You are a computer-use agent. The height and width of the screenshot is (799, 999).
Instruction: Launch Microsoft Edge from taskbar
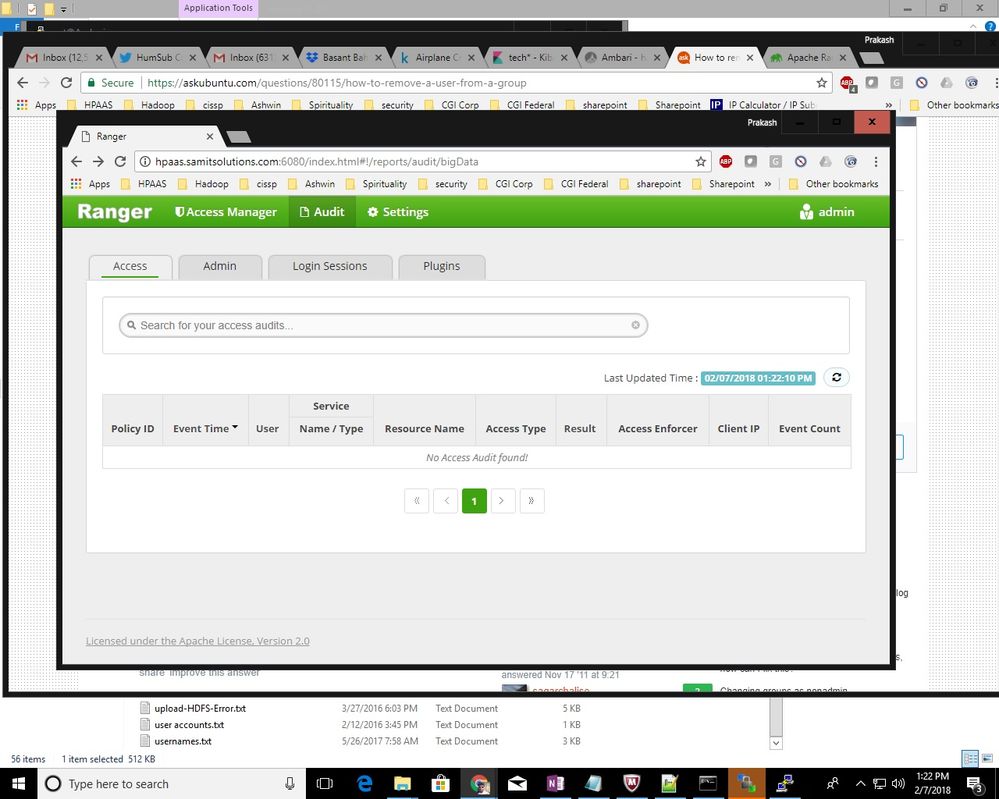point(364,783)
